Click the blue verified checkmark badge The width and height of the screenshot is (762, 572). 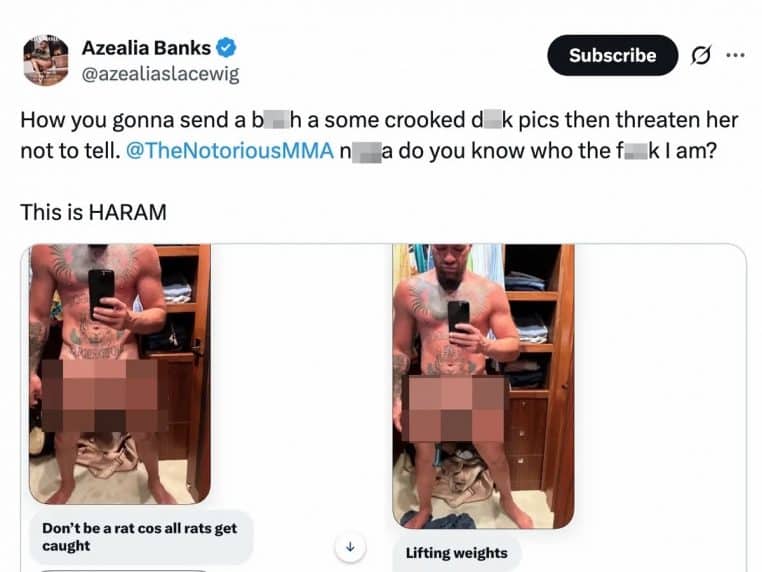226,48
